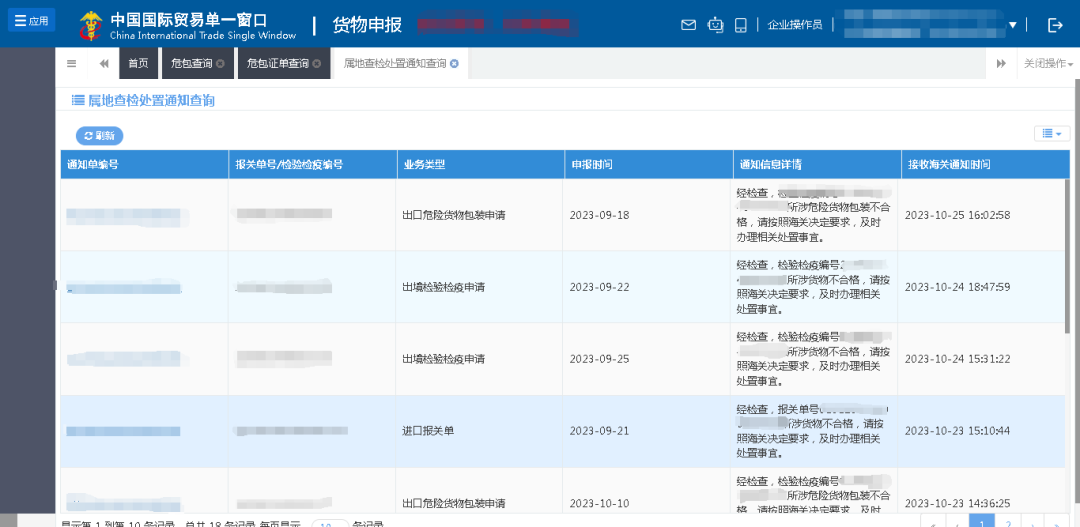Select the 2023-09-22 declaration date cell
The image size is (1080, 527).
point(599,287)
